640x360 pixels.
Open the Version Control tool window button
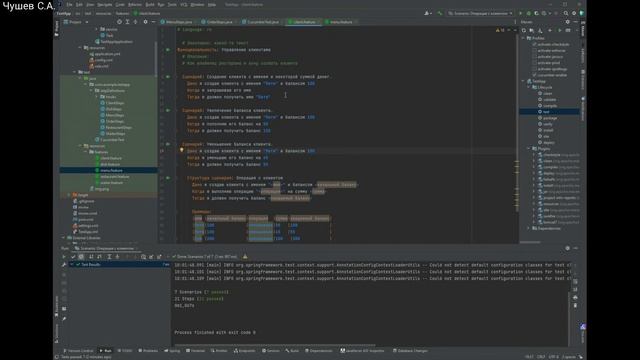click(x=78, y=351)
